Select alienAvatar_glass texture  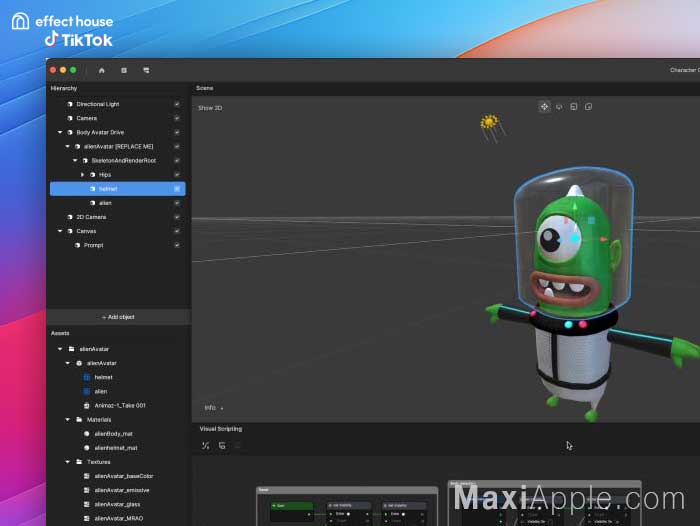pos(117,504)
